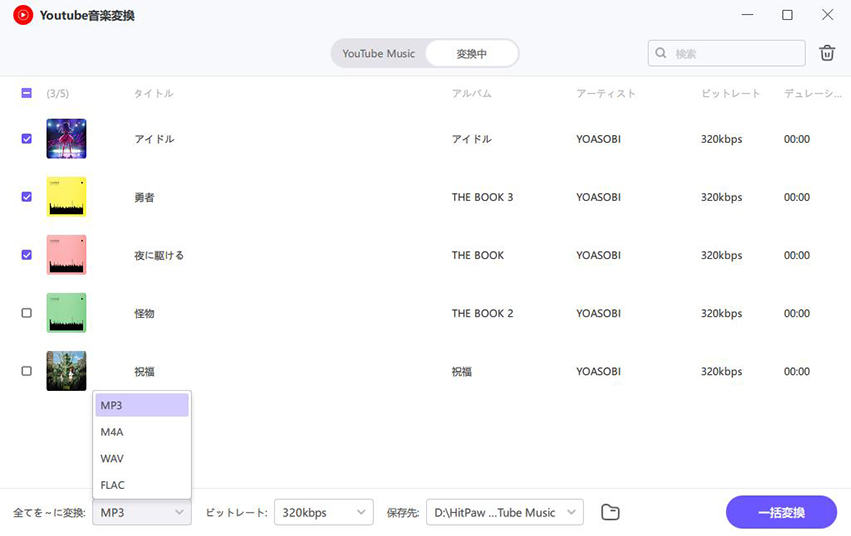
Task: Click the アルバム column header
Action: [472, 93]
